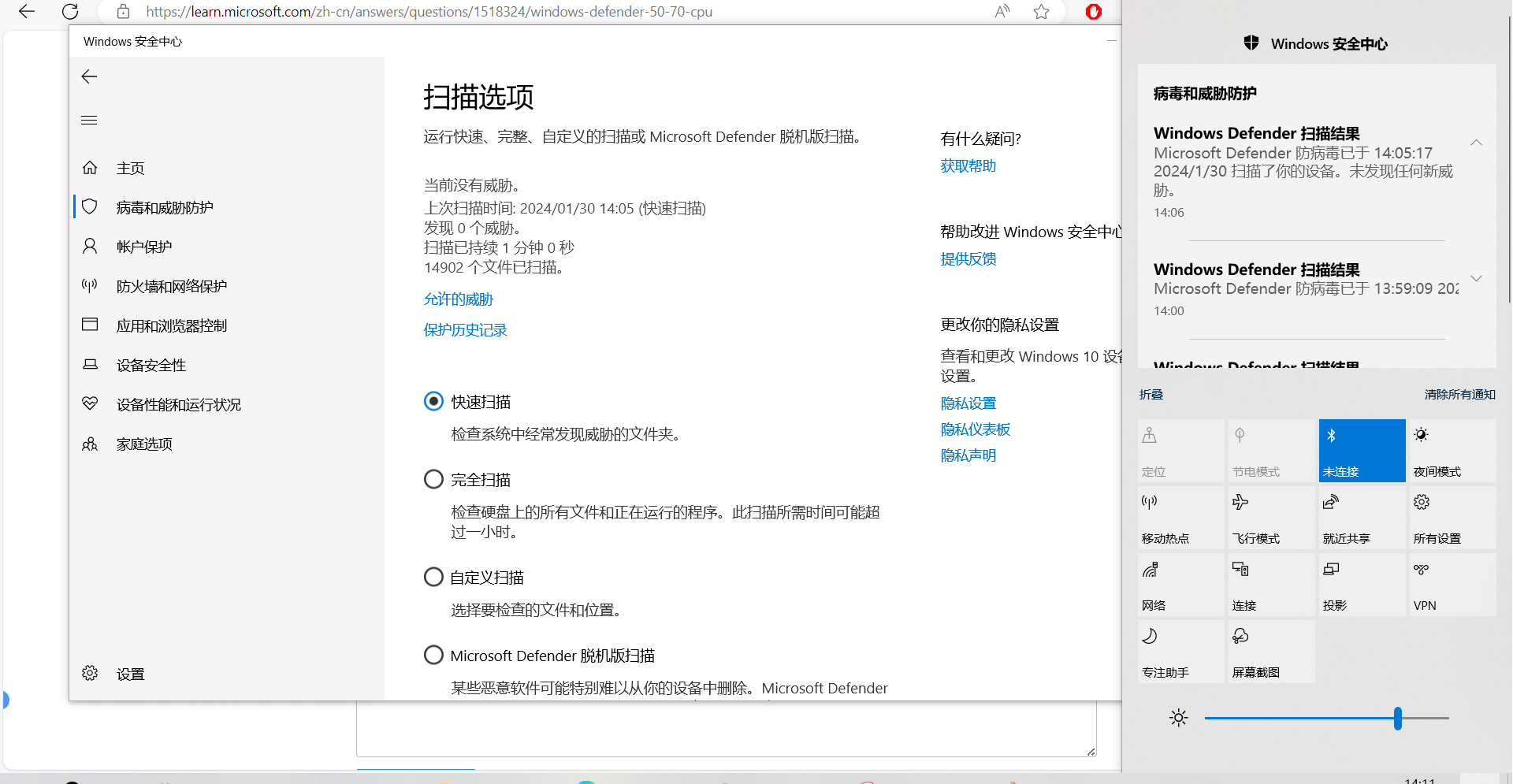Image resolution: width=1513 pixels, height=784 pixels.
Task: Click the 节电模式 quick action tile
Action: pyautogui.click(x=1271, y=451)
